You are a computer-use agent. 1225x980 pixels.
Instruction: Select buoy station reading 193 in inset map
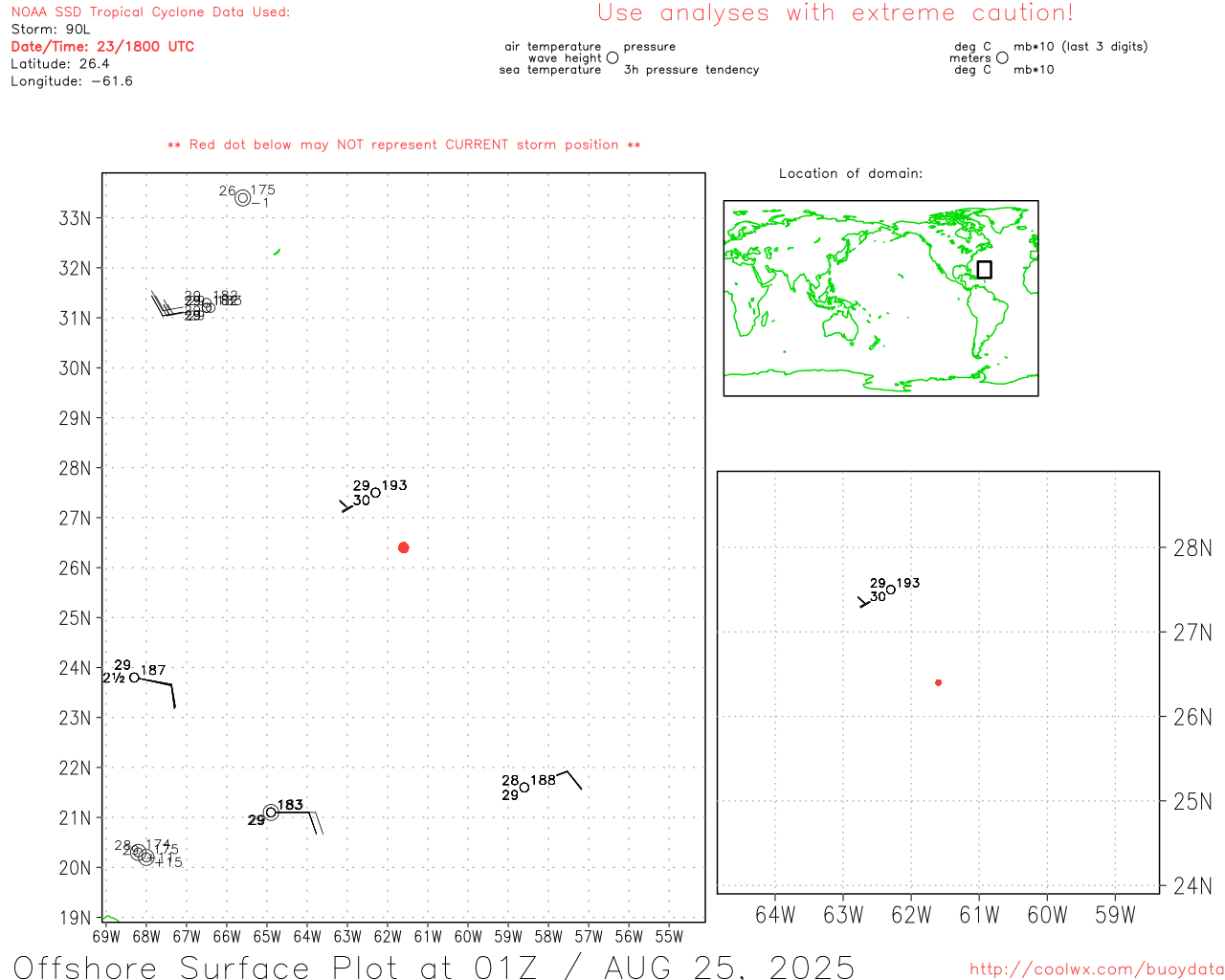[x=891, y=590]
